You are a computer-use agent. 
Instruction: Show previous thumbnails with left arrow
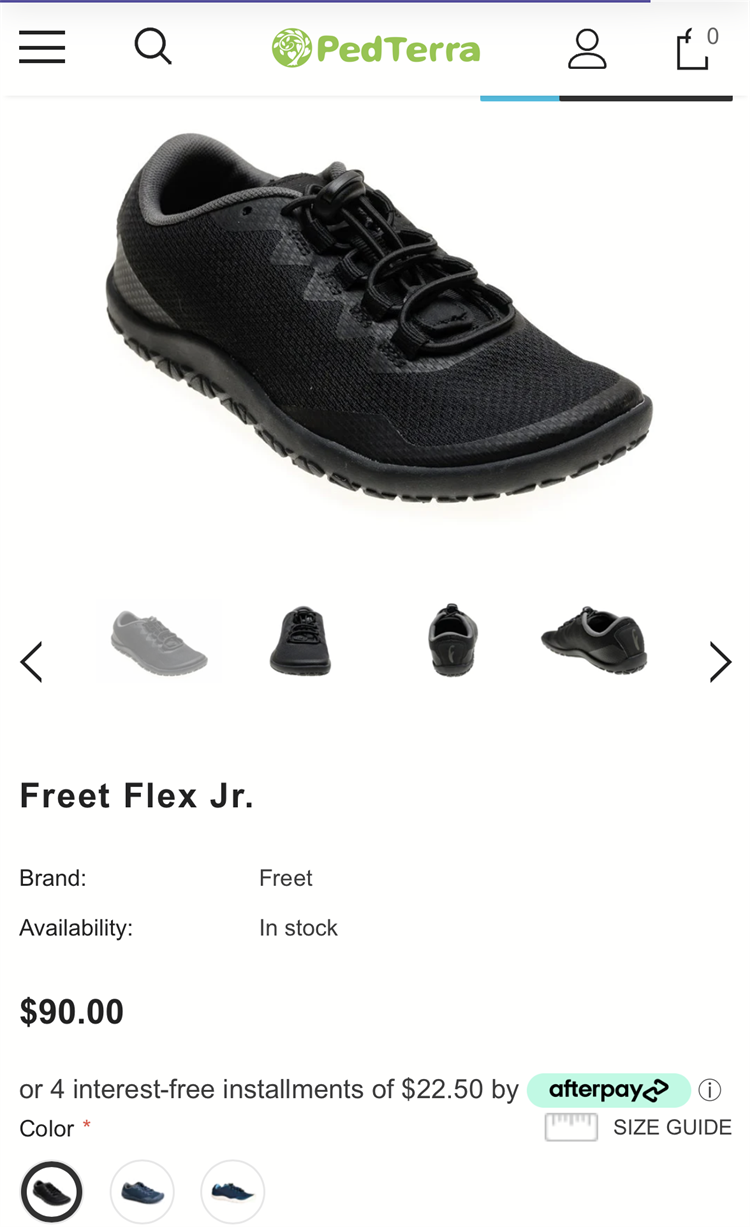click(31, 662)
